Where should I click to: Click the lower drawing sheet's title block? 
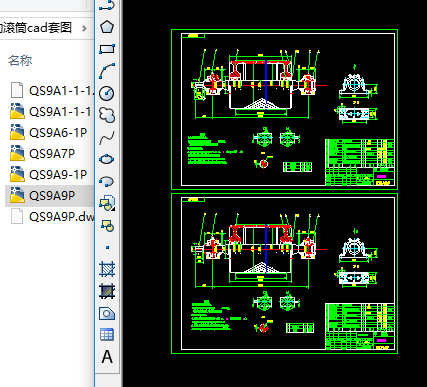(x=360, y=326)
